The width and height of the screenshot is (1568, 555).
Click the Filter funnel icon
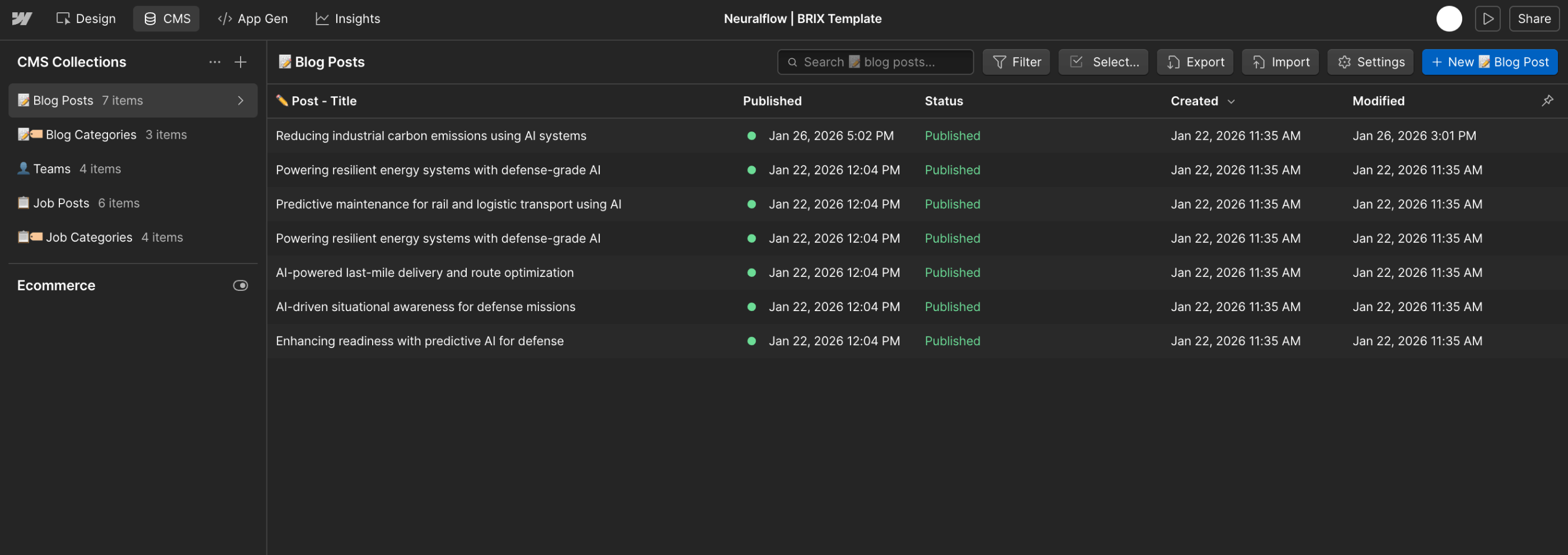pos(999,62)
